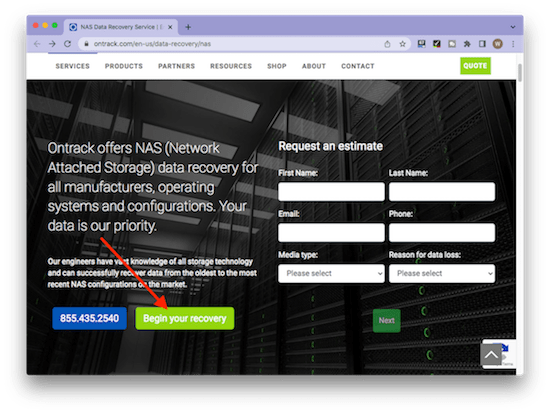Click the third extension icon before the puzzle piece
This screenshot has width=550, height=413.
coord(452,44)
